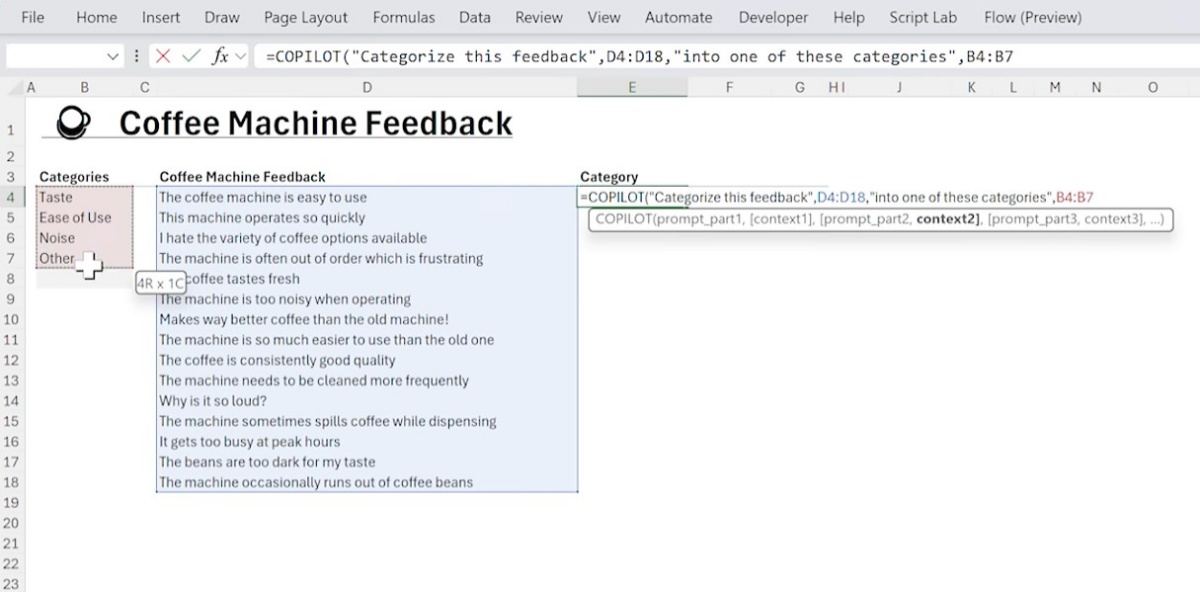Screen dimensions: 1200x592
Task: Select 'occasionally runs out of coffee beans' cell
Action: [x=367, y=482]
